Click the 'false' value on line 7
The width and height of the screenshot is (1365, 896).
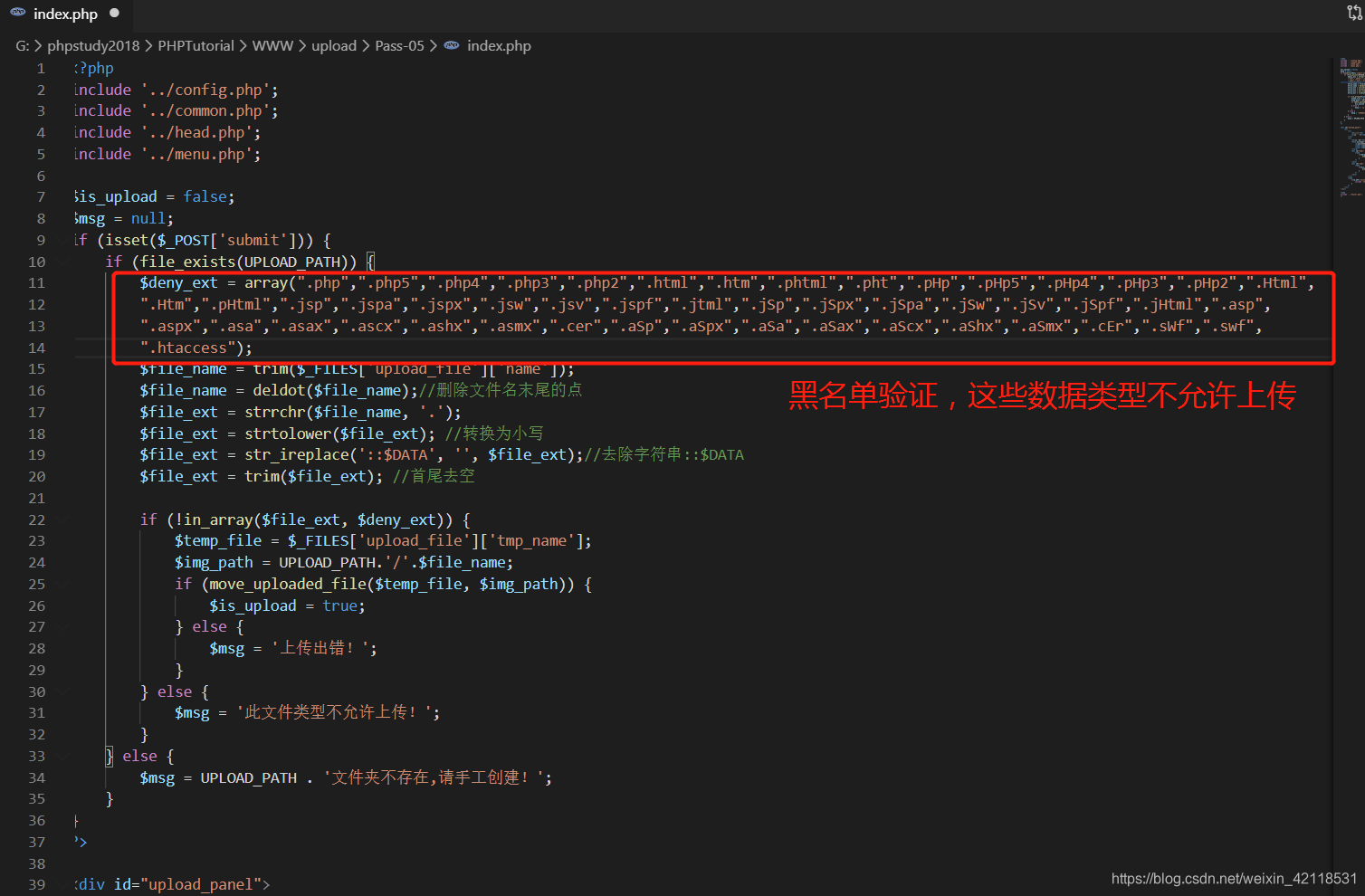pyautogui.click(x=205, y=196)
